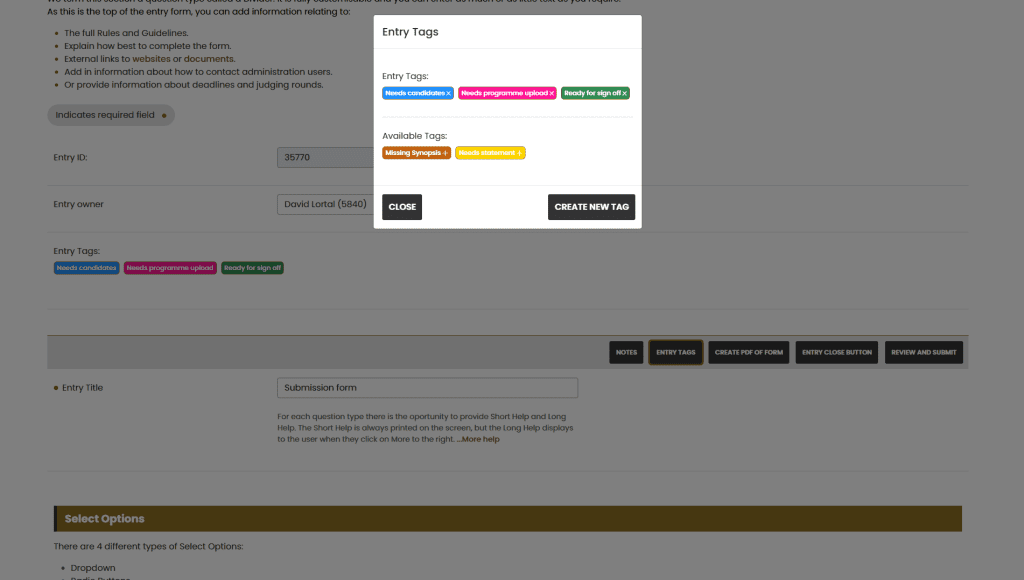Click the Create New Tag button
The image size is (1024, 580).
591,207
